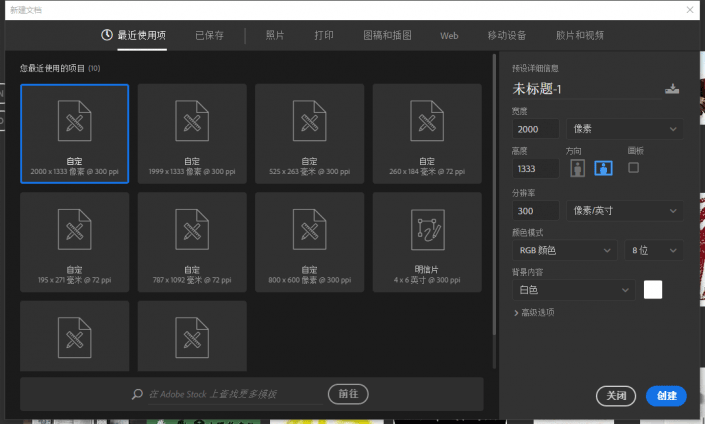The width and height of the screenshot is (705, 424).
Task: Select landscape orientation icon
Action: 603,168
